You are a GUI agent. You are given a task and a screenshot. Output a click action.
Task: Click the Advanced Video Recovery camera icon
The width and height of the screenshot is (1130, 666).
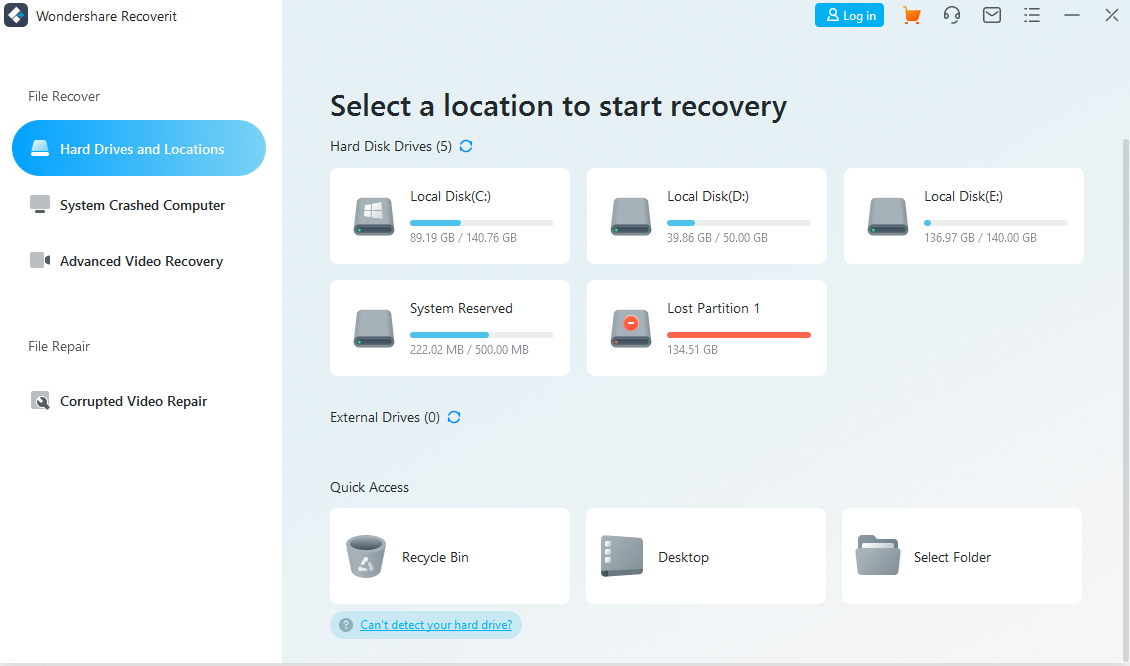pos(40,260)
